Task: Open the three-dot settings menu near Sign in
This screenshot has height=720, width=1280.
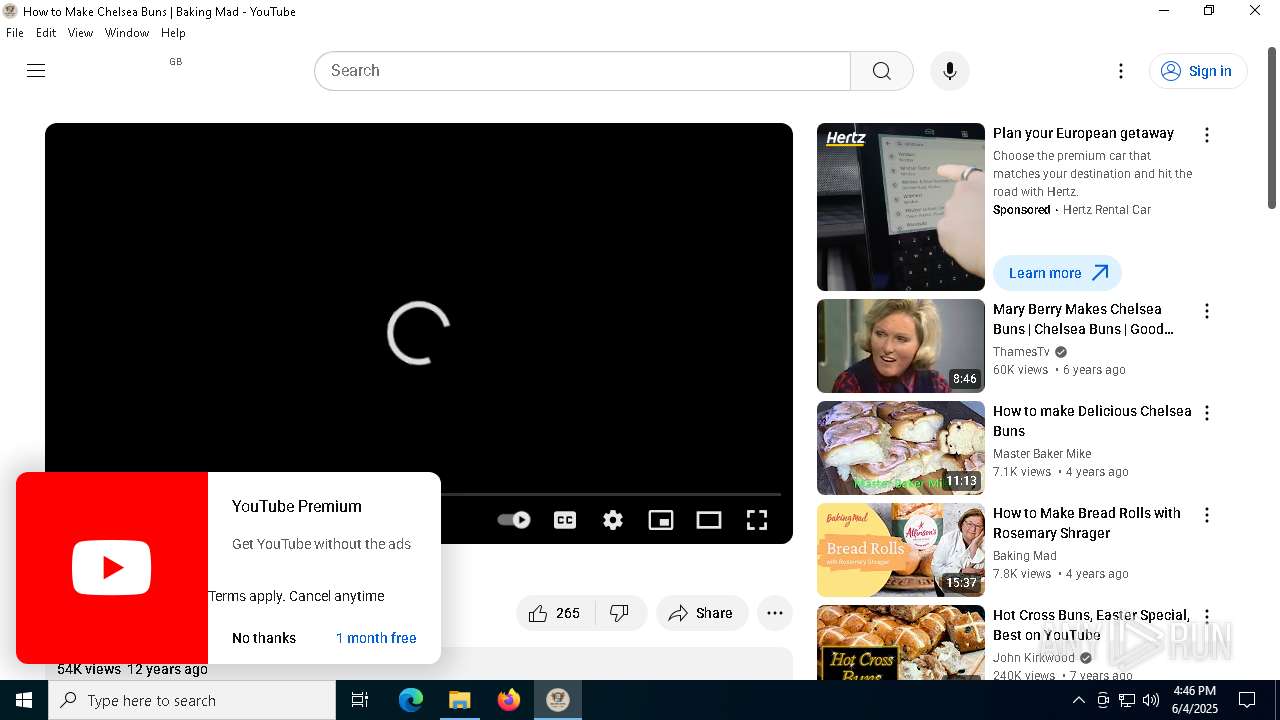Action: [x=1121, y=71]
